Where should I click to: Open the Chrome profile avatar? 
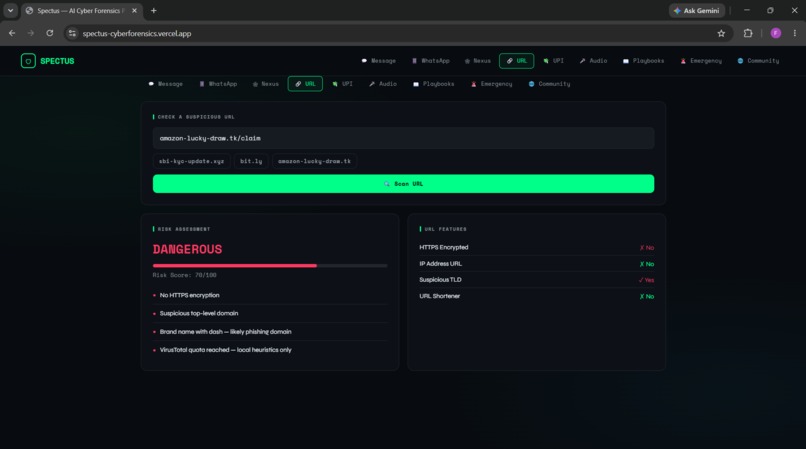[x=776, y=33]
